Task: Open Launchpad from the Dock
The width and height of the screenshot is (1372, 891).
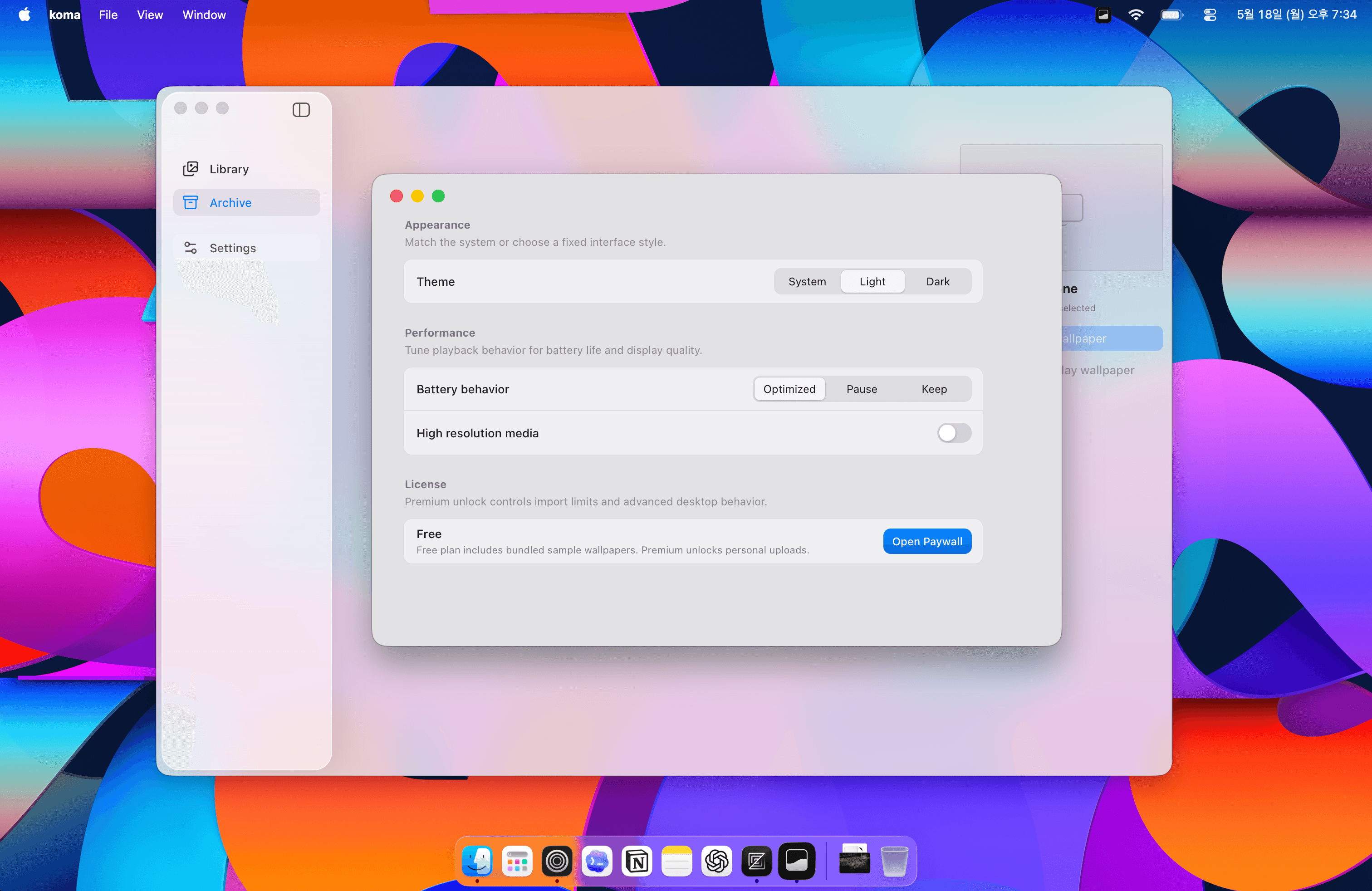Action: 517,861
